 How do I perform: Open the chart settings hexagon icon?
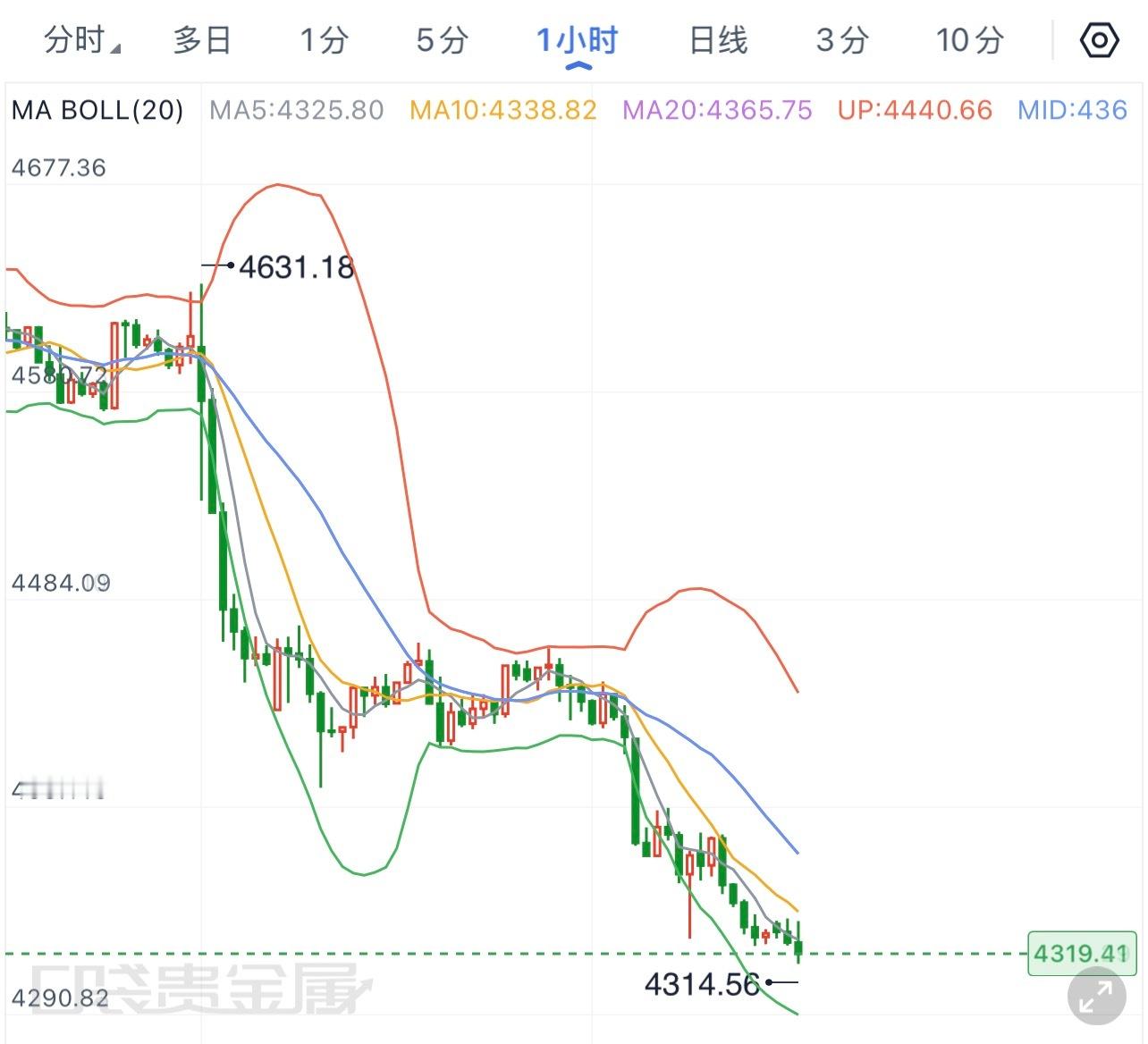coord(1099,40)
